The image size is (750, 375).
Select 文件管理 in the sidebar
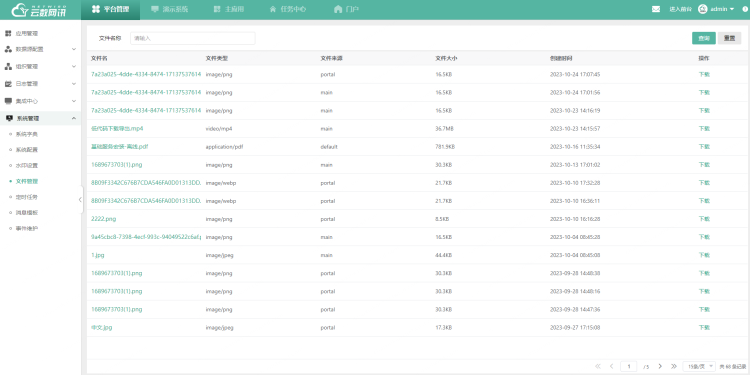click(x=27, y=181)
